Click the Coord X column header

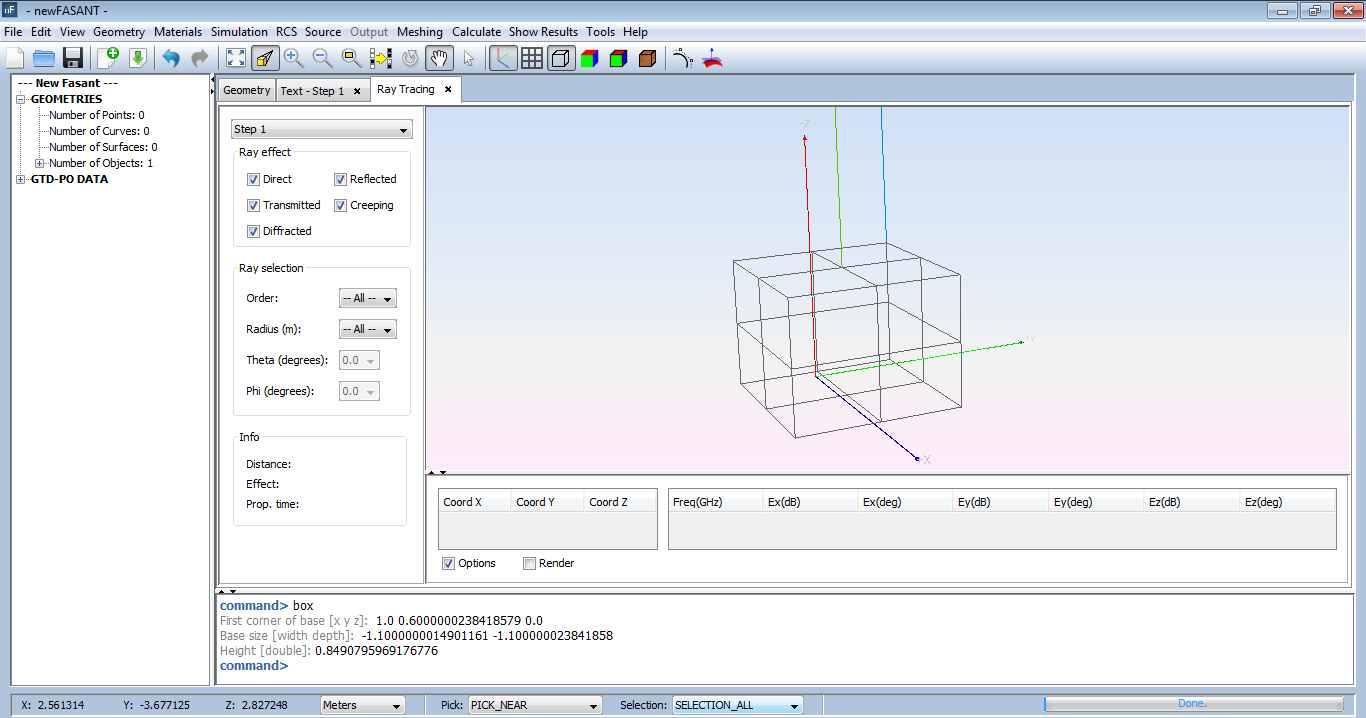coord(474,502)
